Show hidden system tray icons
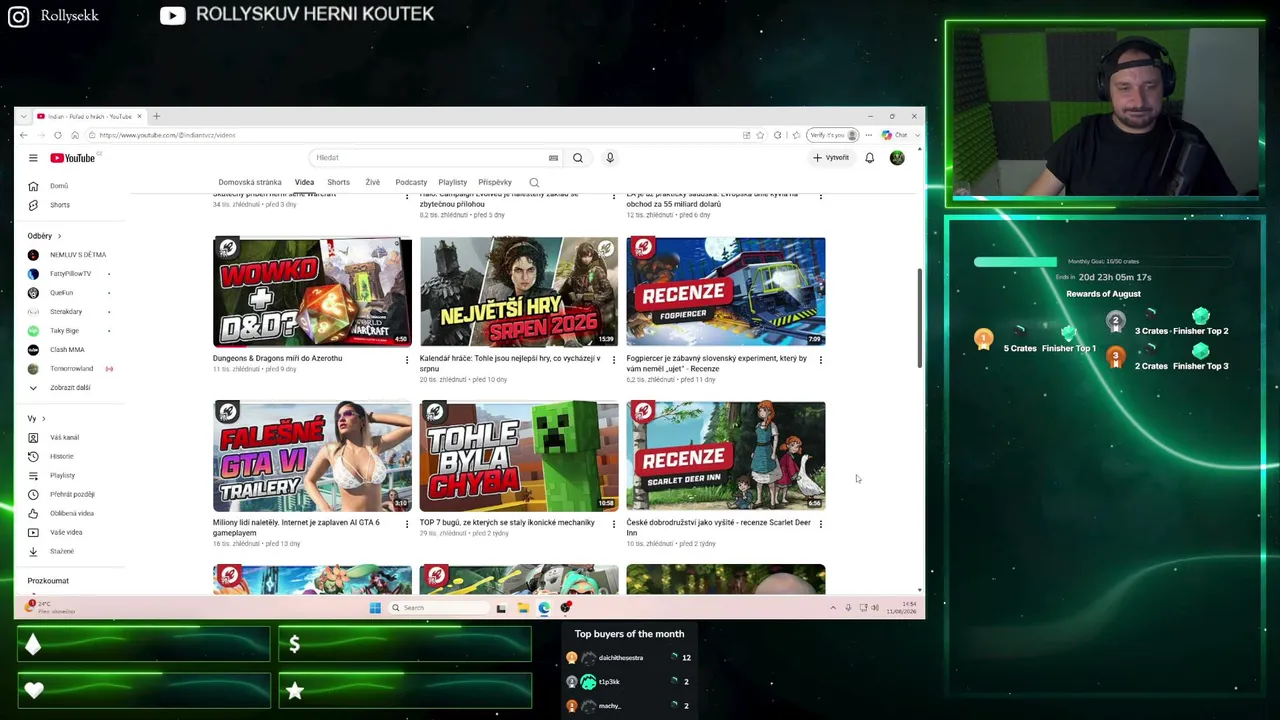Image resolution: width=1280 pixels, height=720 pixels. tap(832, 608)
